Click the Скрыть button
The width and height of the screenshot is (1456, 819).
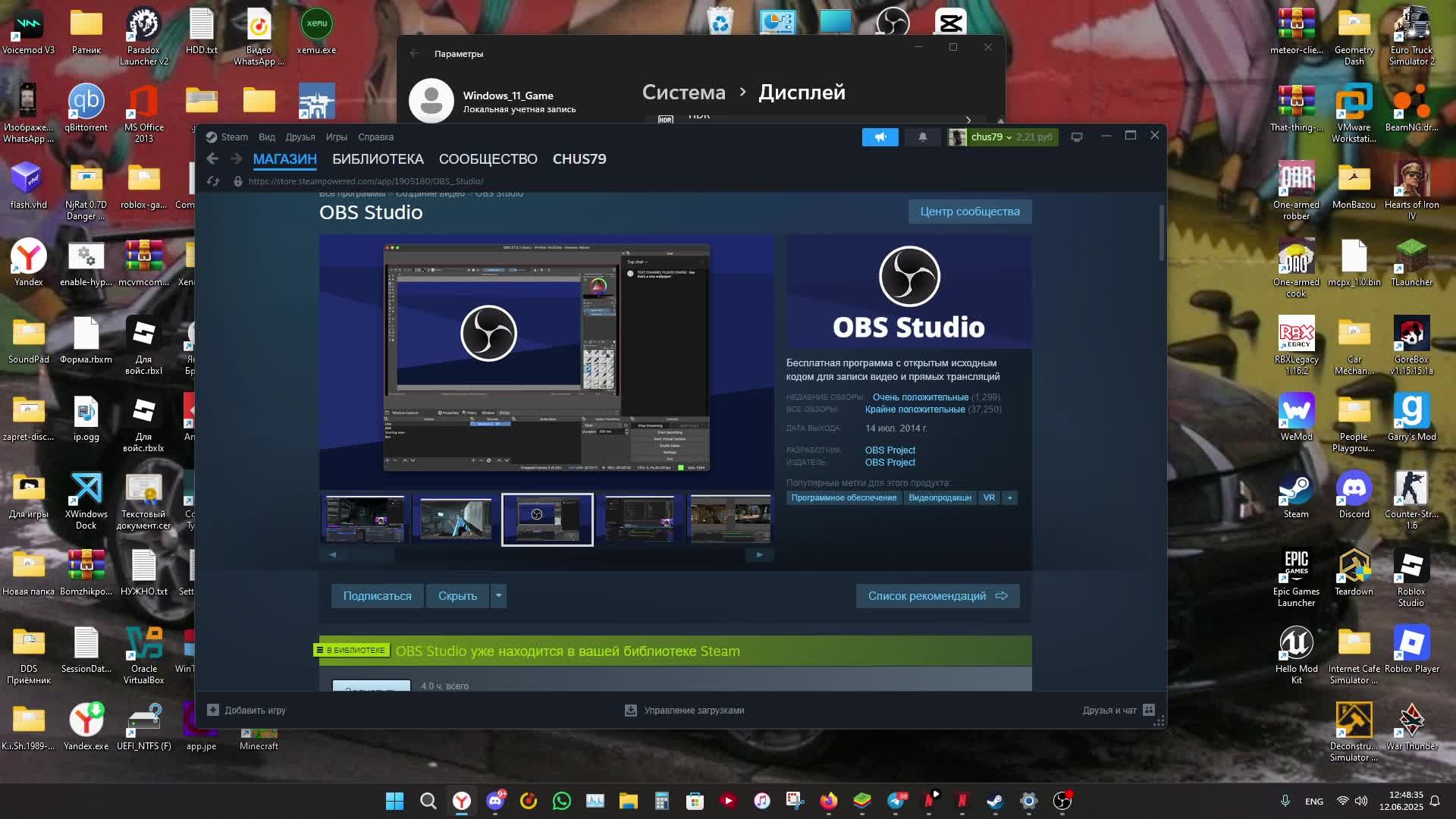[457, 596]
